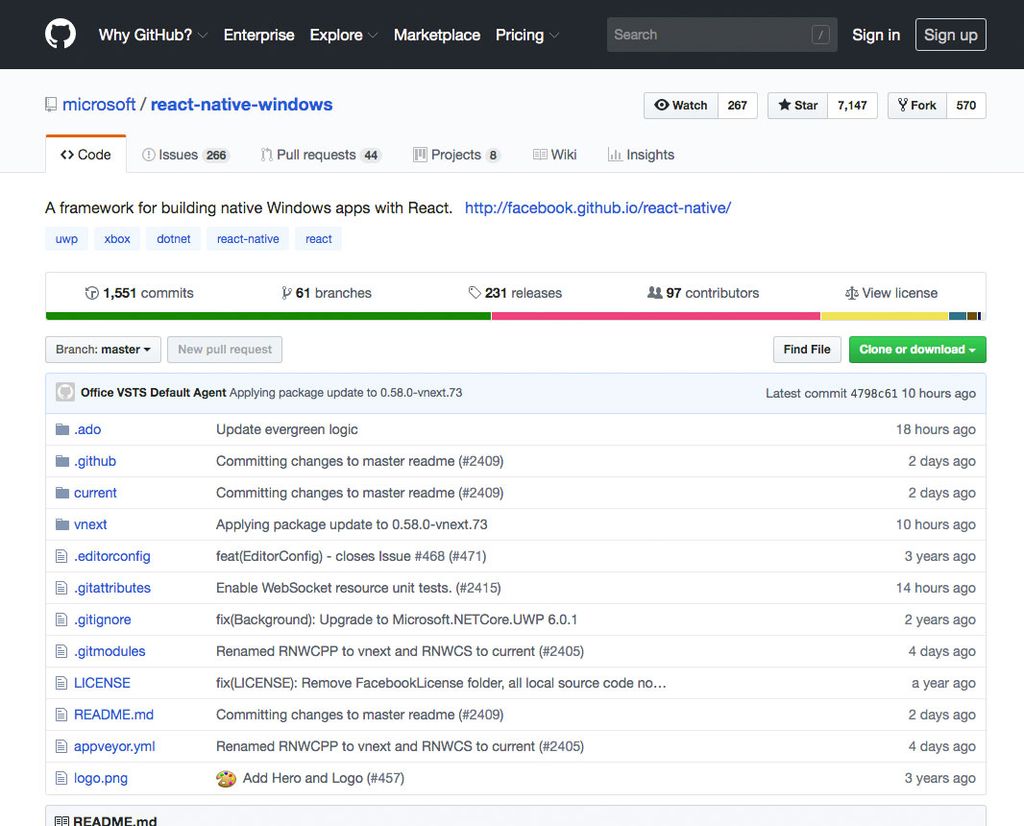Switch to the Pull requests tab
This screenshot has height=826, width=1024.
pyautogui.click(x=319, y=154)
